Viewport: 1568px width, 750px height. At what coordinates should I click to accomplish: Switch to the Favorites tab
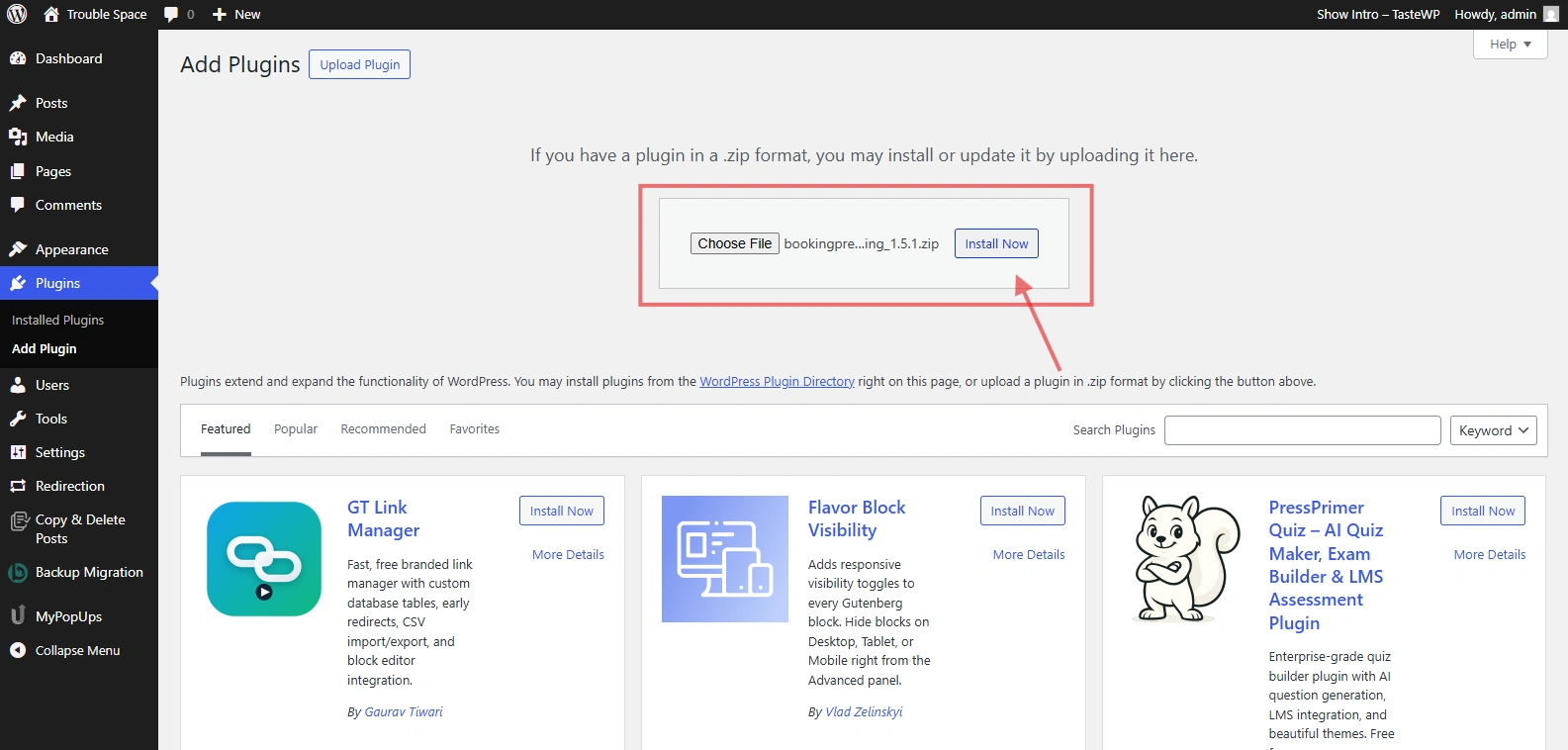point(475,429)
